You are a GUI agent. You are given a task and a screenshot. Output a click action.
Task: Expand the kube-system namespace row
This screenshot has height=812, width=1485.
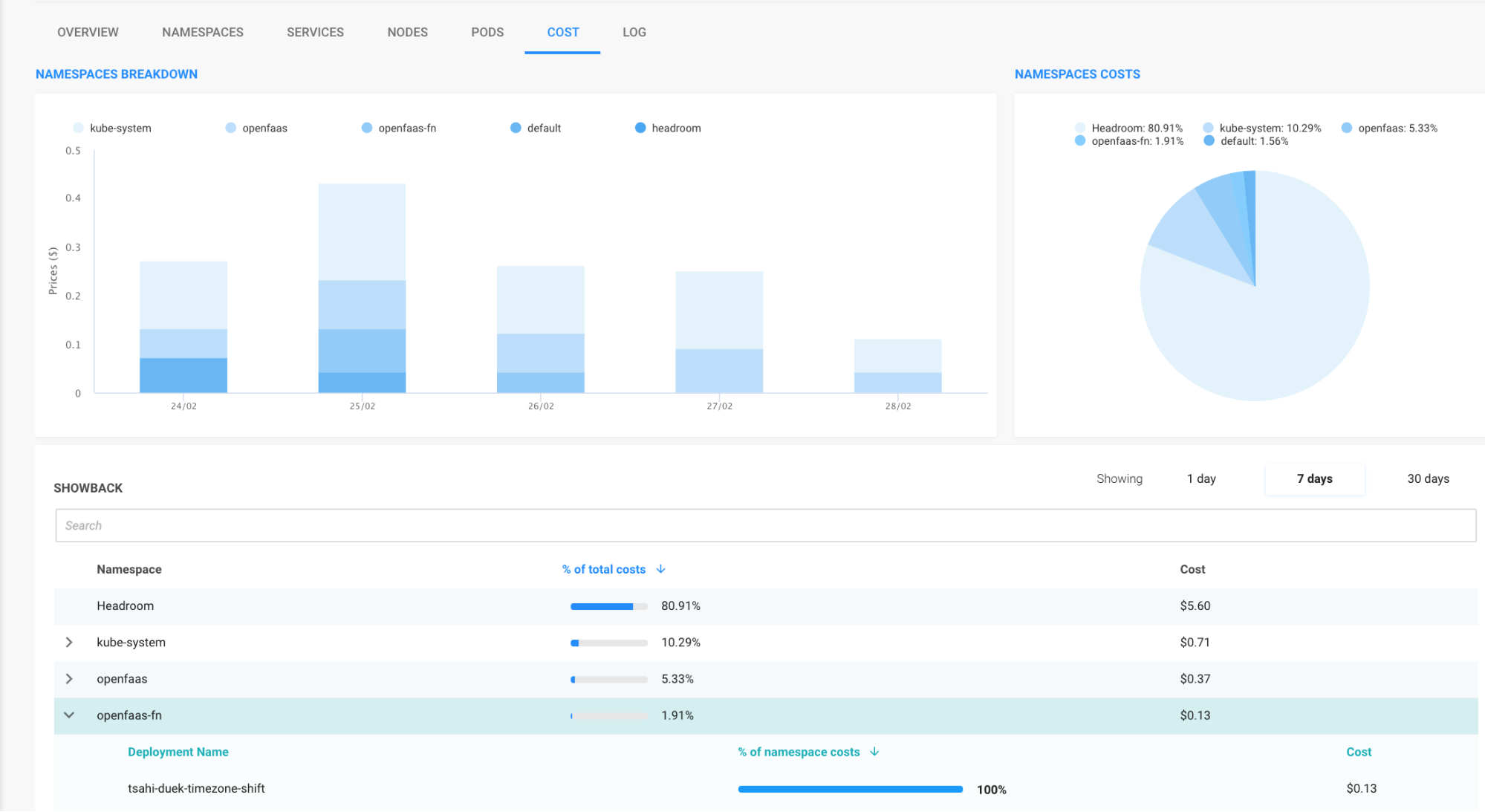(69, 643)
